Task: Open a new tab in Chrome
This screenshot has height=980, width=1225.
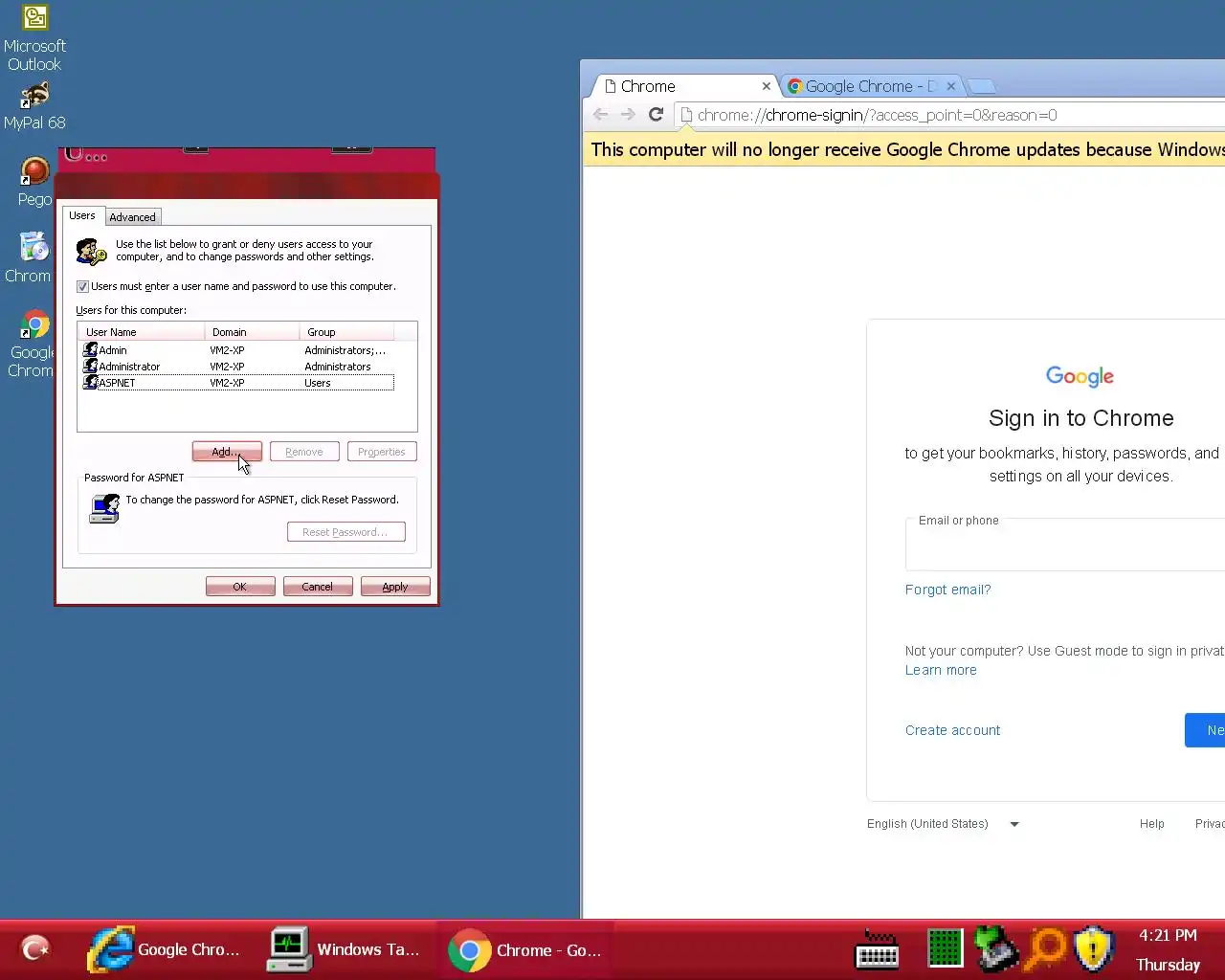Action: (x=981, y=86)
